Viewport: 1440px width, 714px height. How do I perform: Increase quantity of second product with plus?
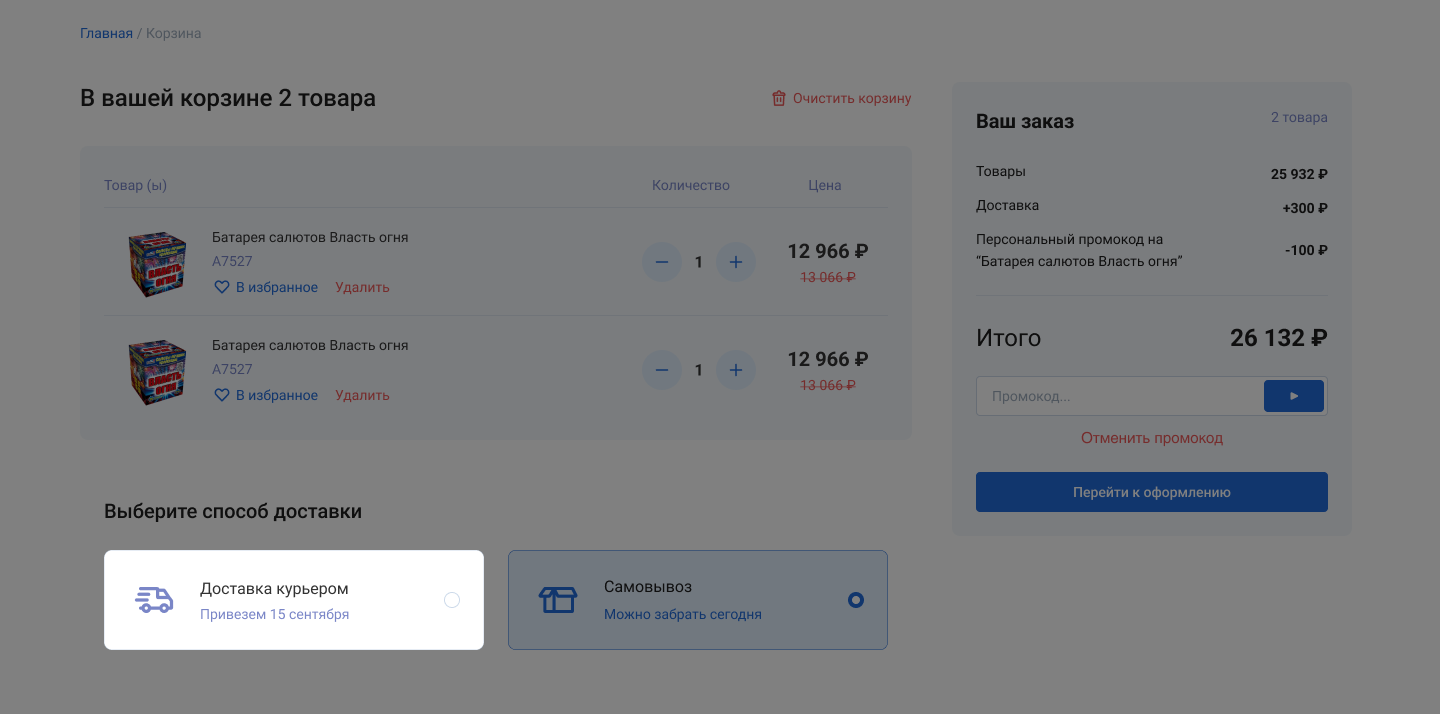click(736, 370)
